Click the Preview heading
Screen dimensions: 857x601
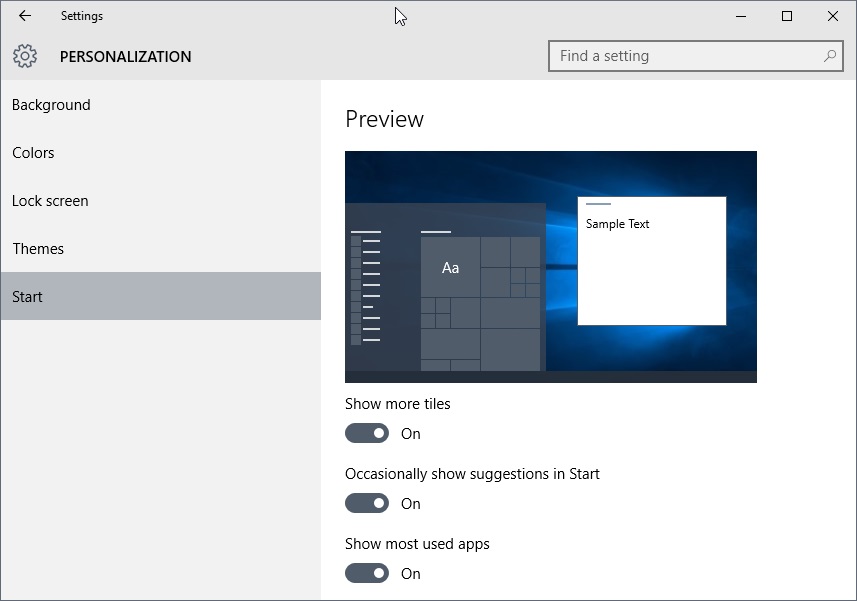pos(384,119)
